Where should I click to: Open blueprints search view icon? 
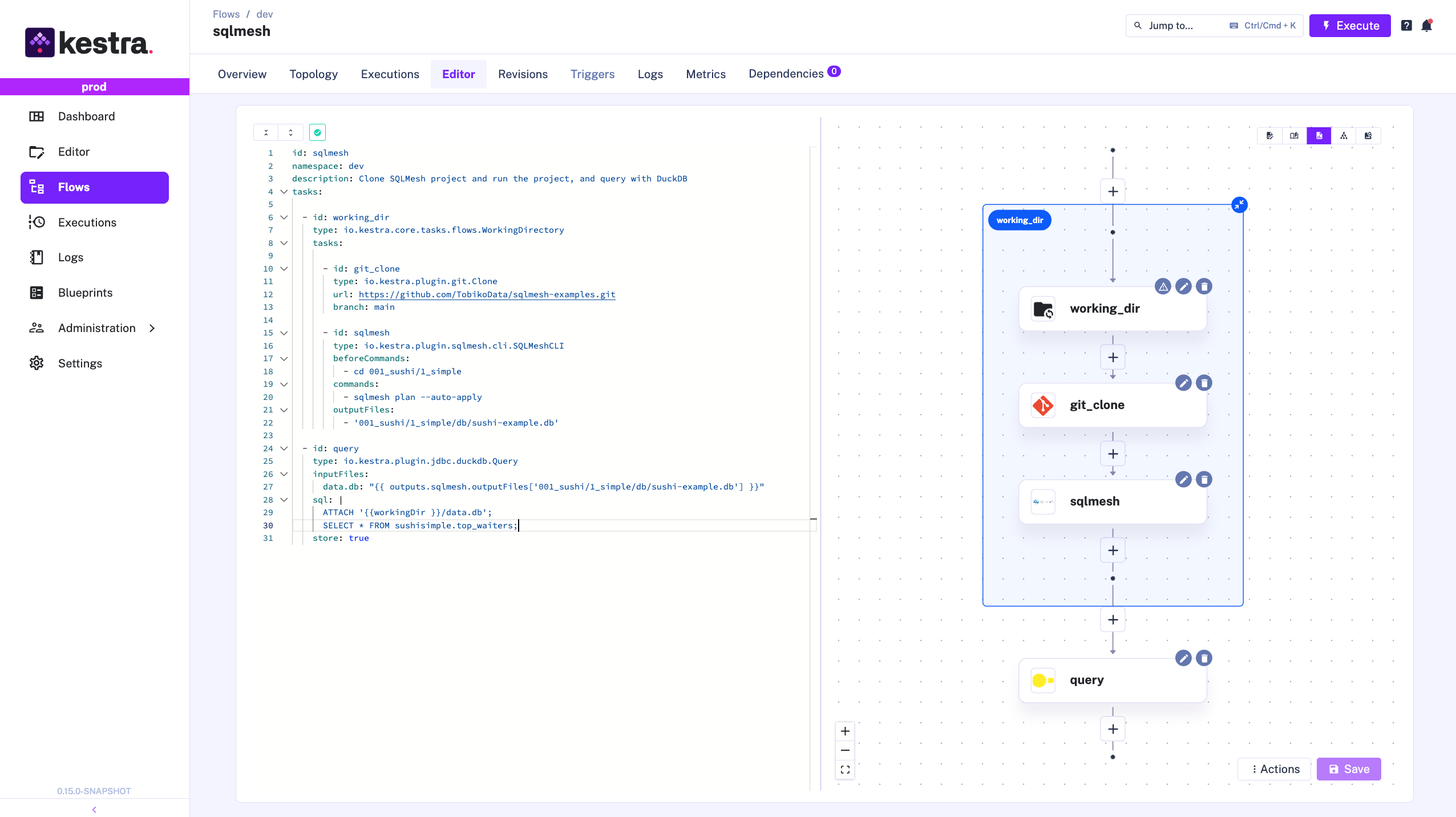pos(1368,136)
